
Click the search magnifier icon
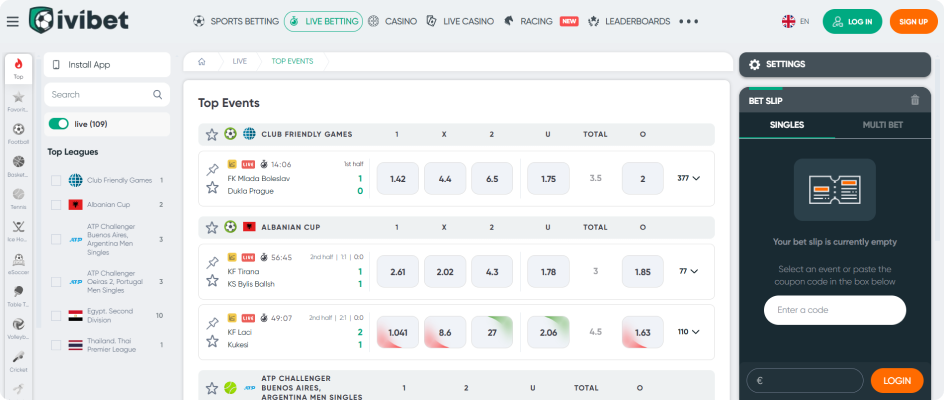tap(158, 95)
